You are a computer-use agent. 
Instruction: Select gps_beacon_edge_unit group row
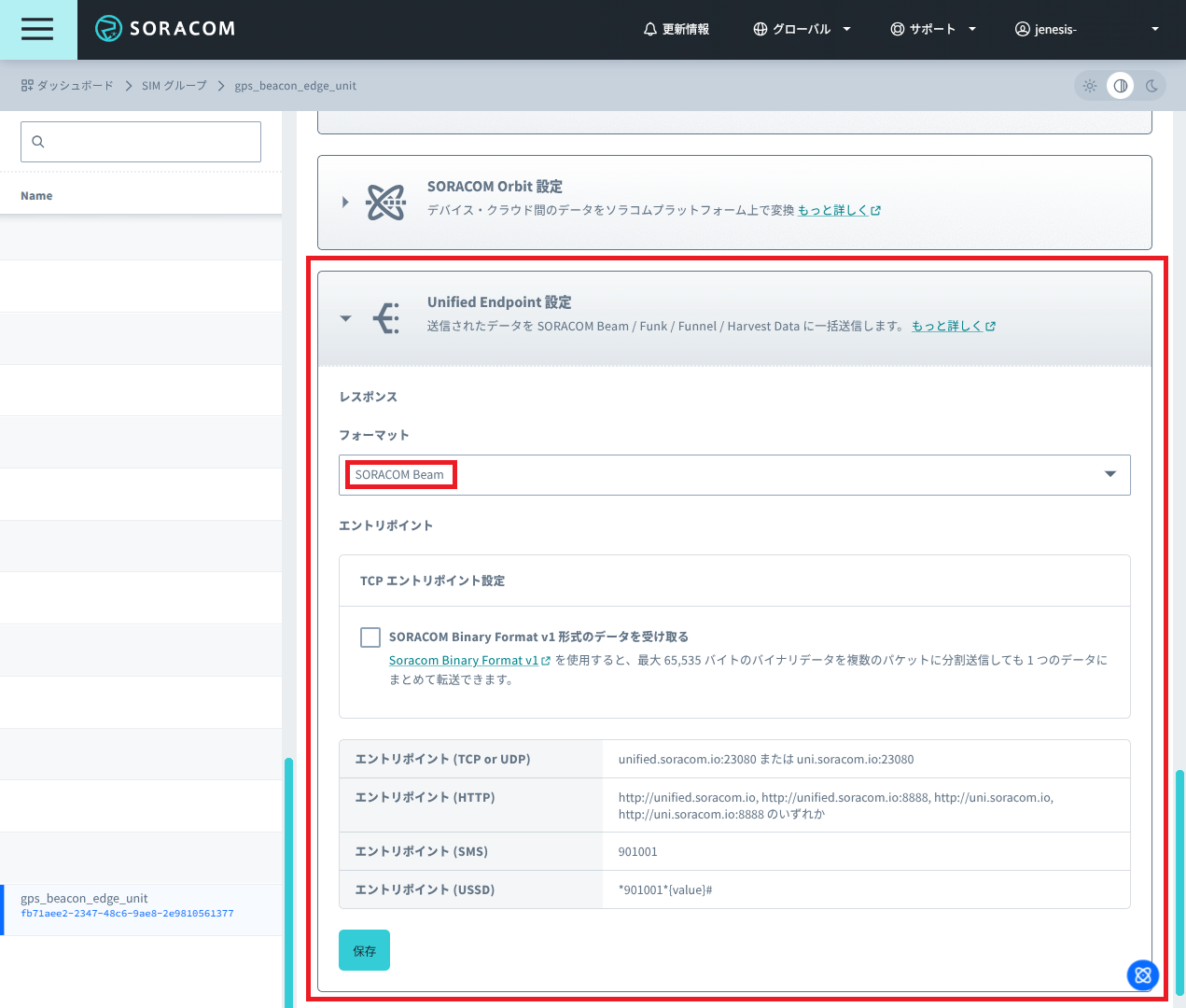[141, 910]
